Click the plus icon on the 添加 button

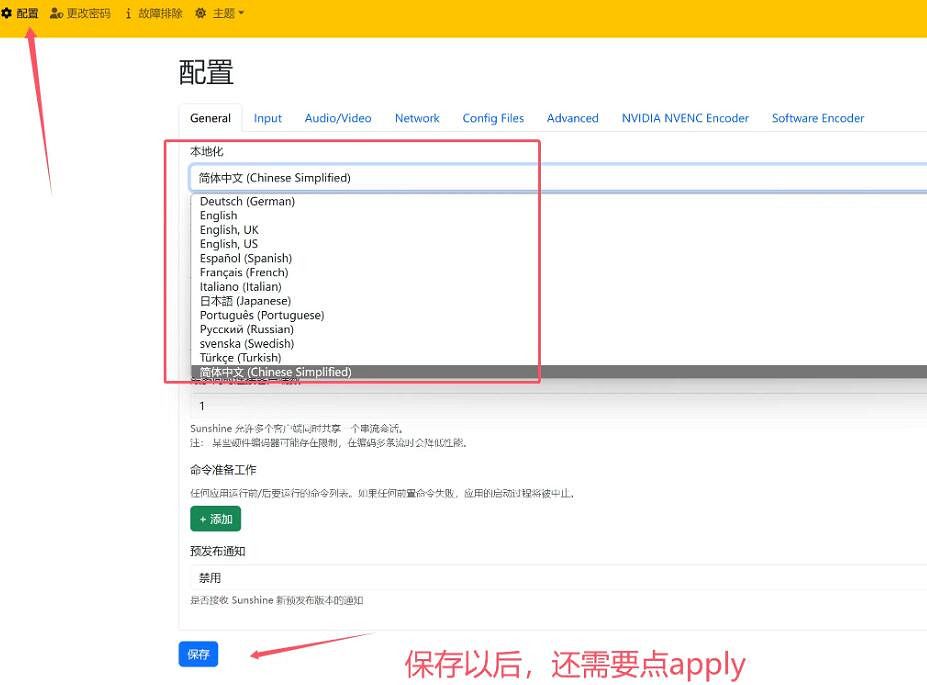point(204,518)
